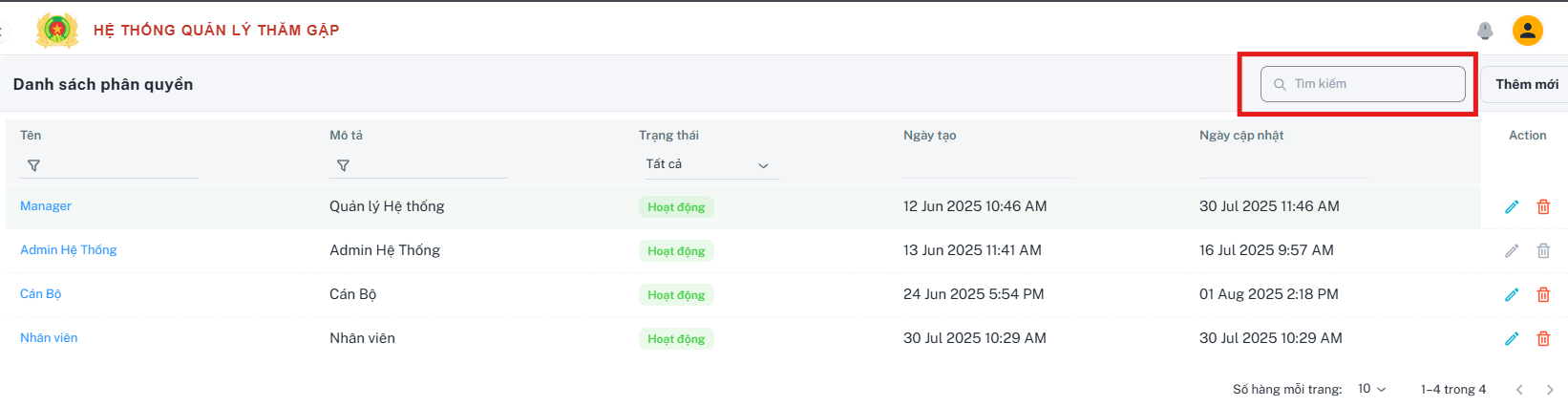Click the Thêm mới button

[x=1526, y=84]
